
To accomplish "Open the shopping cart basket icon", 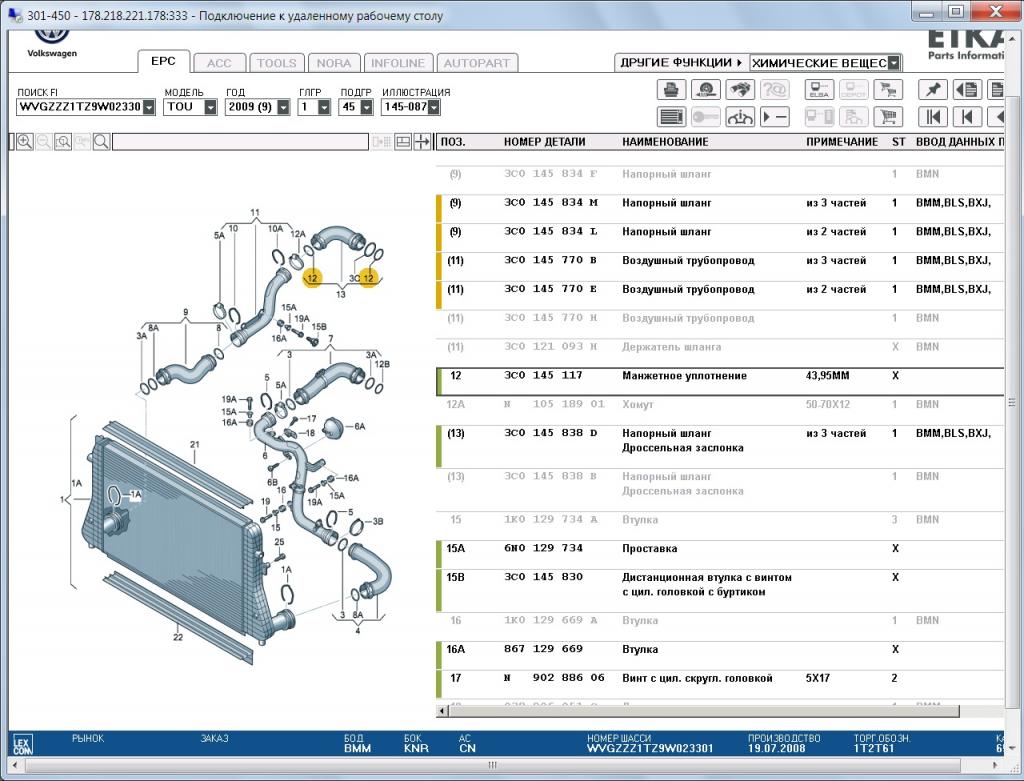I will (x=888, y=117).
